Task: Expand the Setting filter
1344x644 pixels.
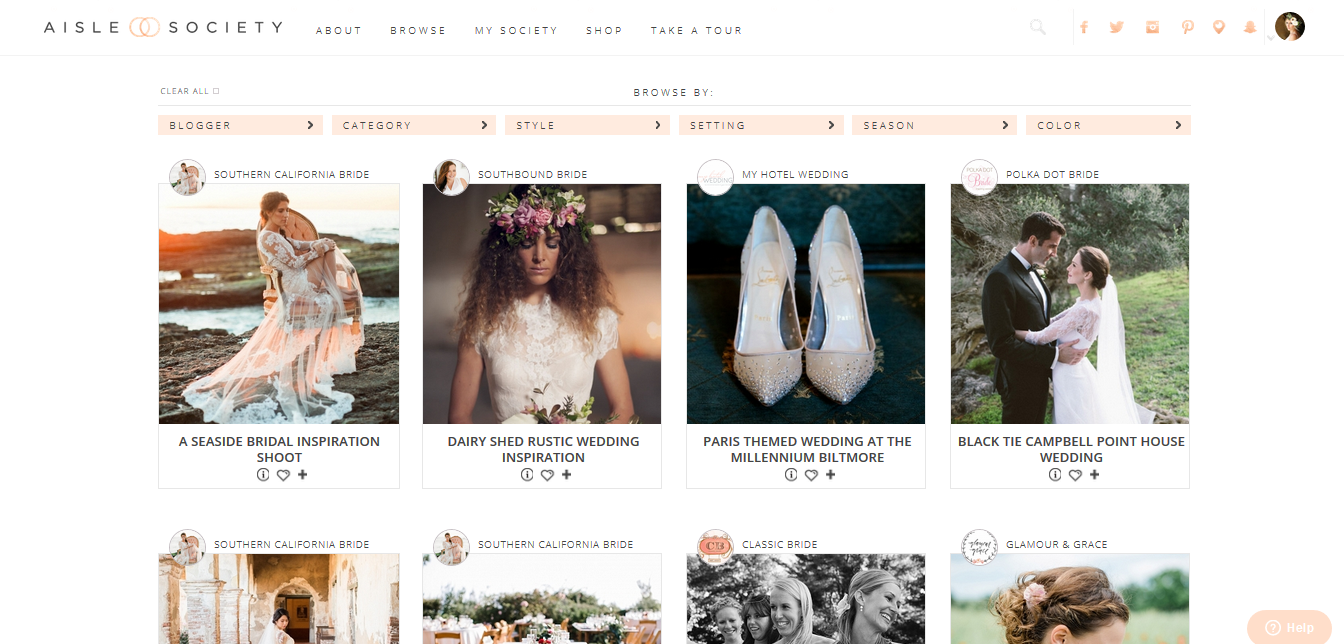Action: 761,125
